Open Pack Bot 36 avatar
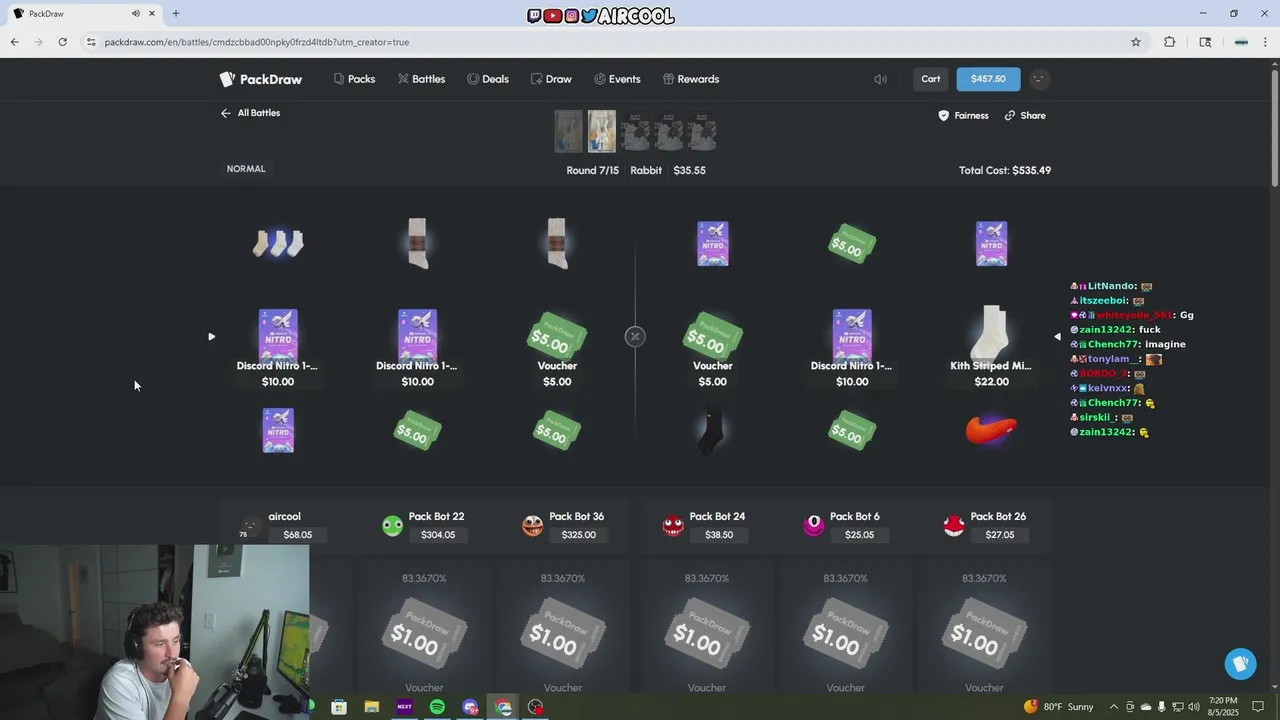The width and height of the screenshot is (1280, 720). [x=533, y=526]
